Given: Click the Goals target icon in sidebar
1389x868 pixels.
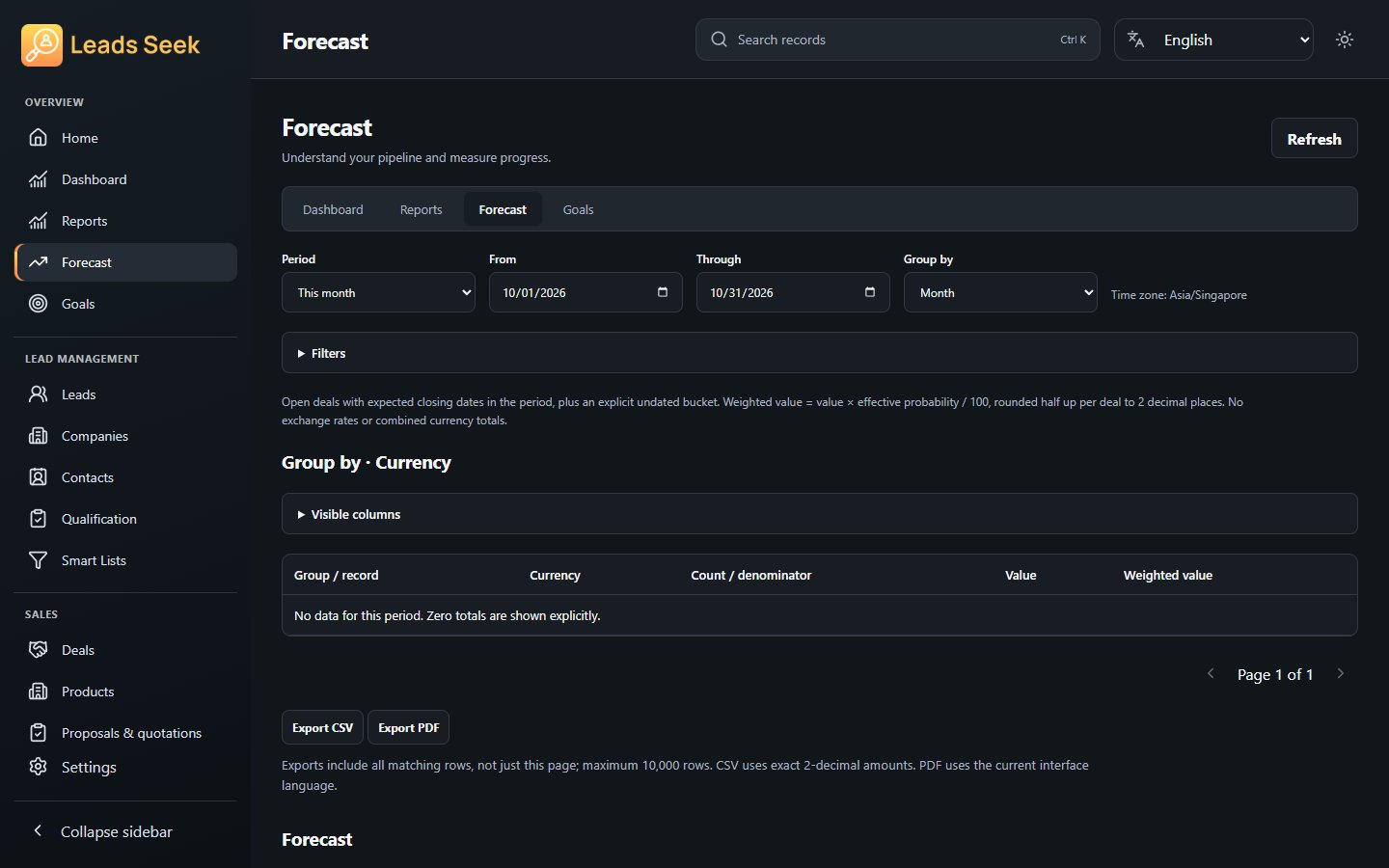Looking at the screenshot, I should tap(38, 304).
